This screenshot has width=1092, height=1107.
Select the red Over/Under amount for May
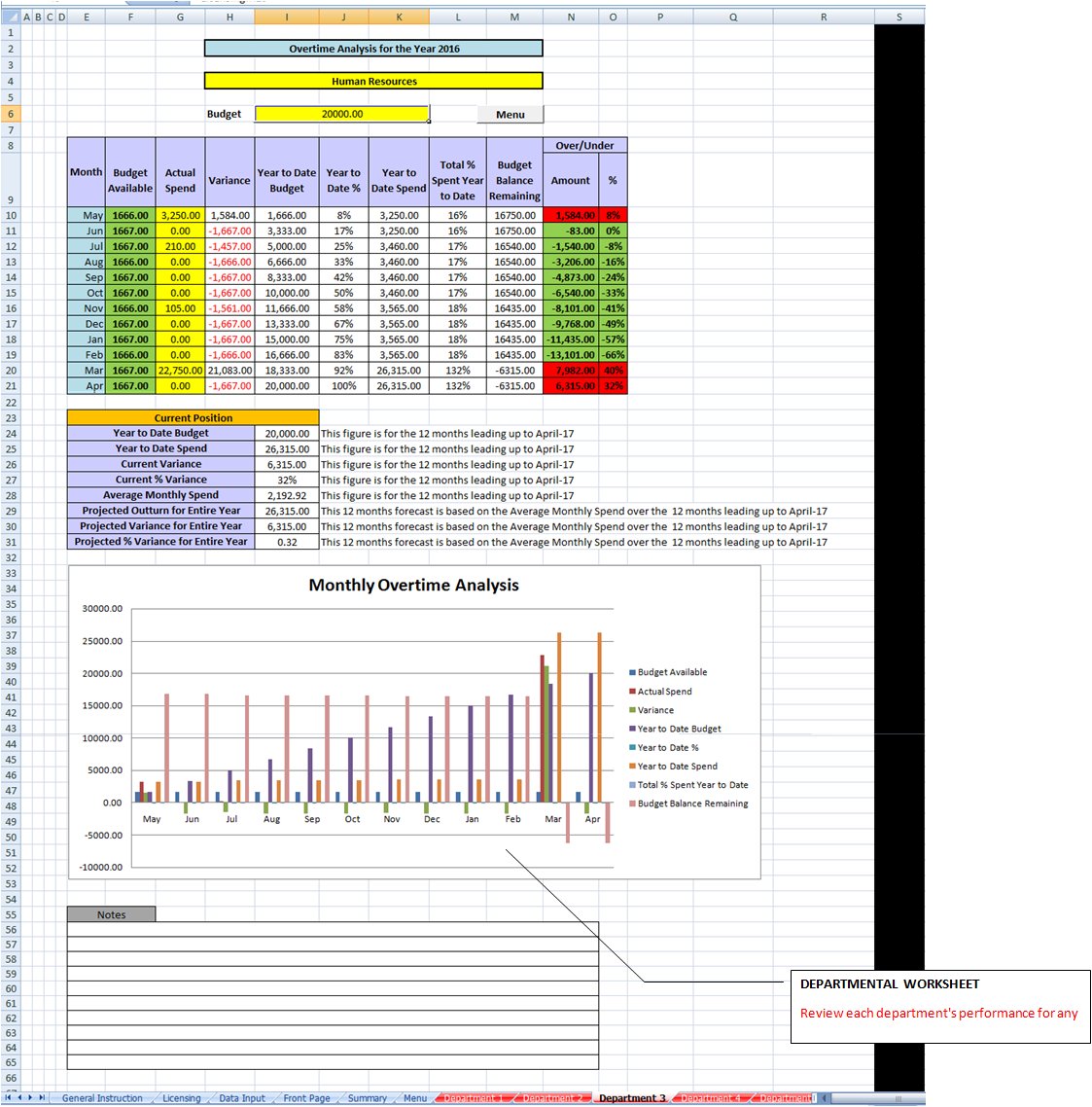(x=571, y=215)
